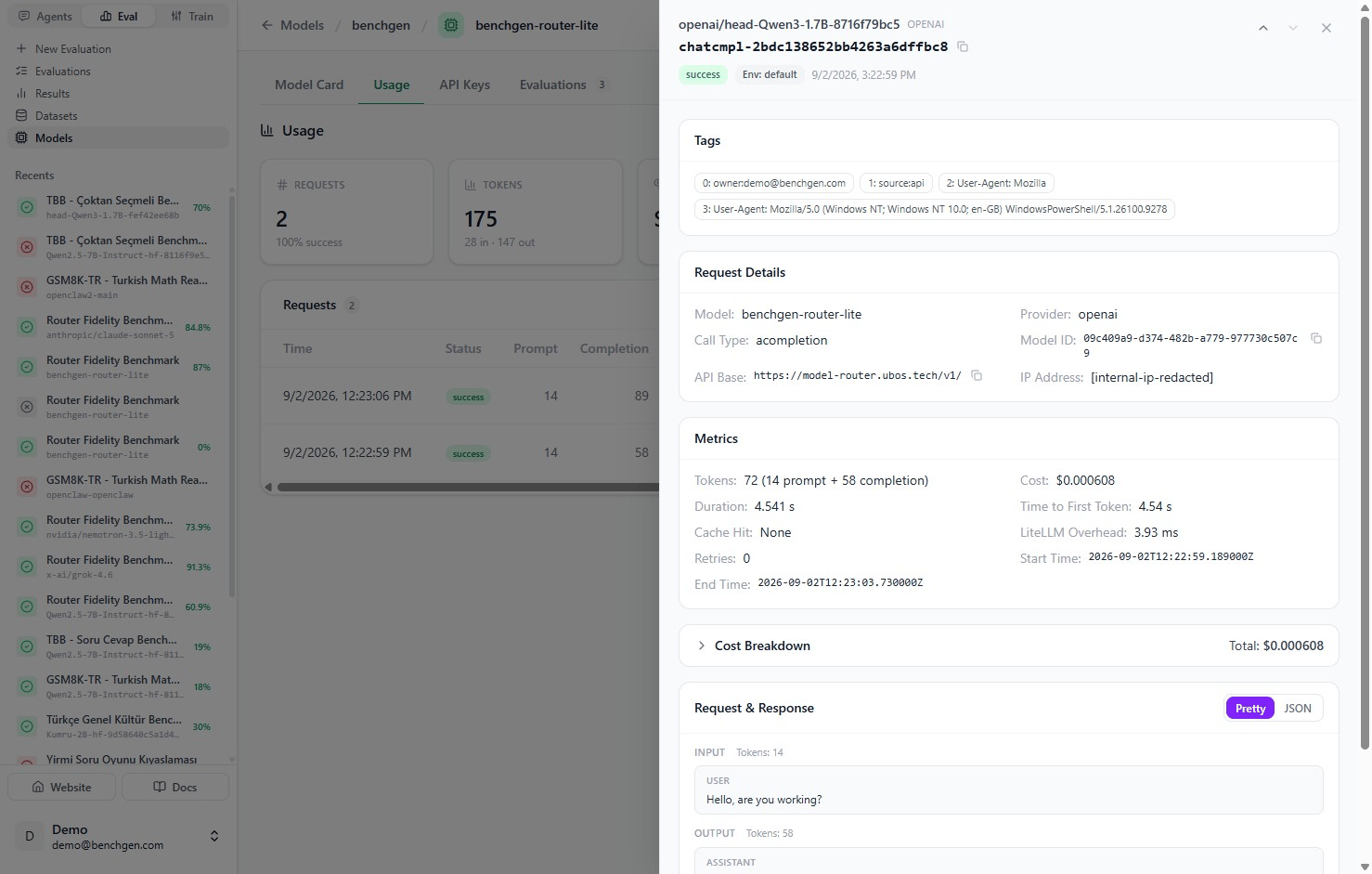1372x874 pixels.
Task: Click the Completion column header
Action: coord(615,348)
